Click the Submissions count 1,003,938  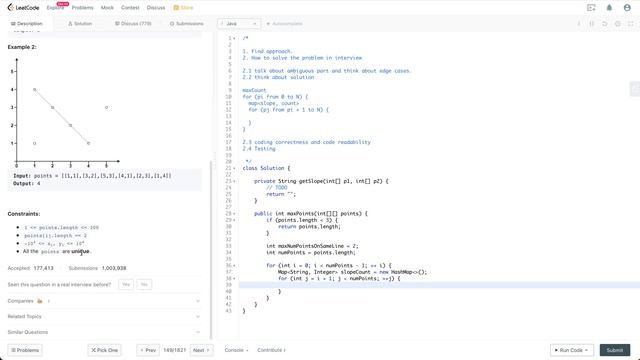(114, 268)
